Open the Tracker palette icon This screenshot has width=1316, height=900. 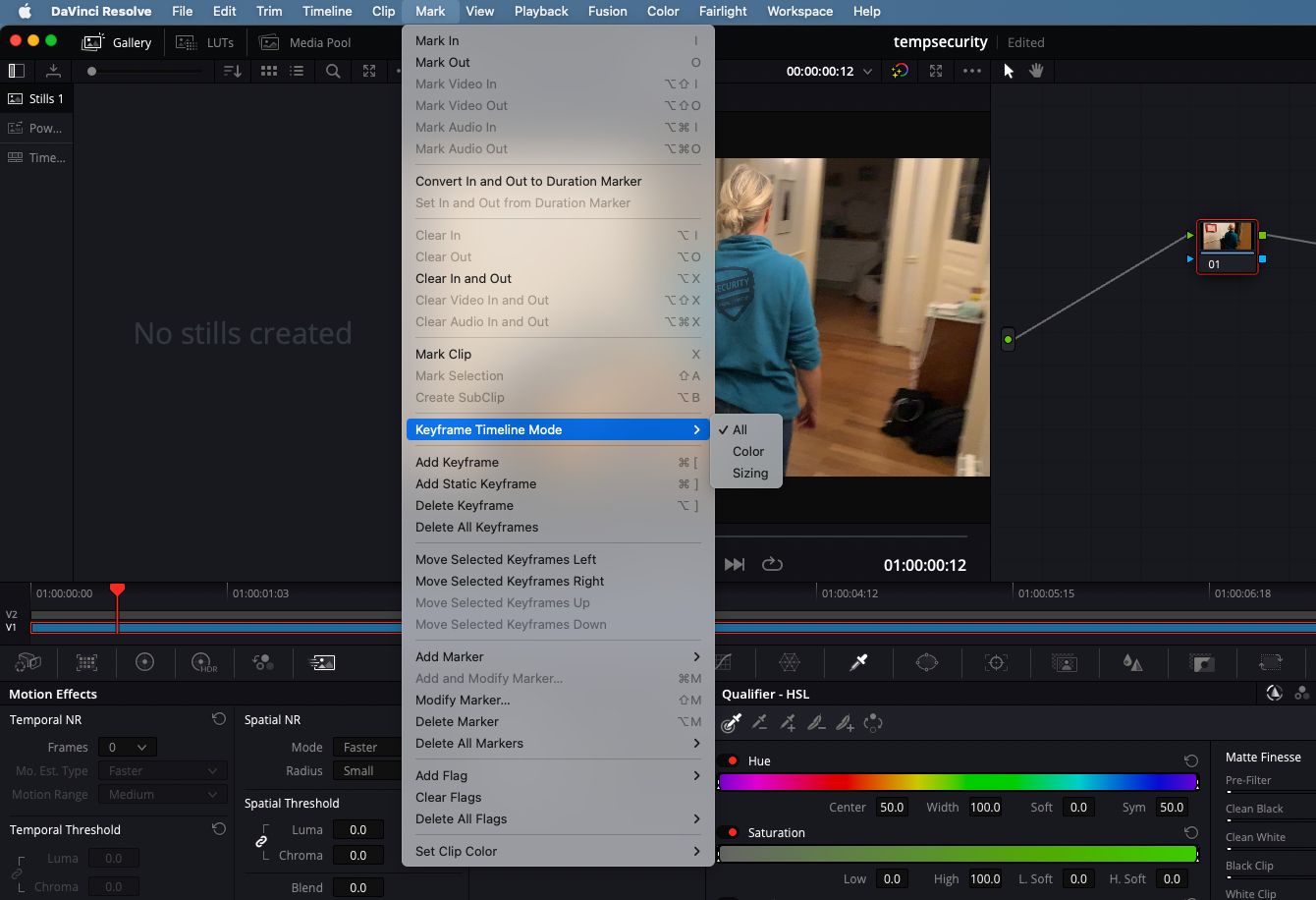pyautogui.click(x=996, y=663)
